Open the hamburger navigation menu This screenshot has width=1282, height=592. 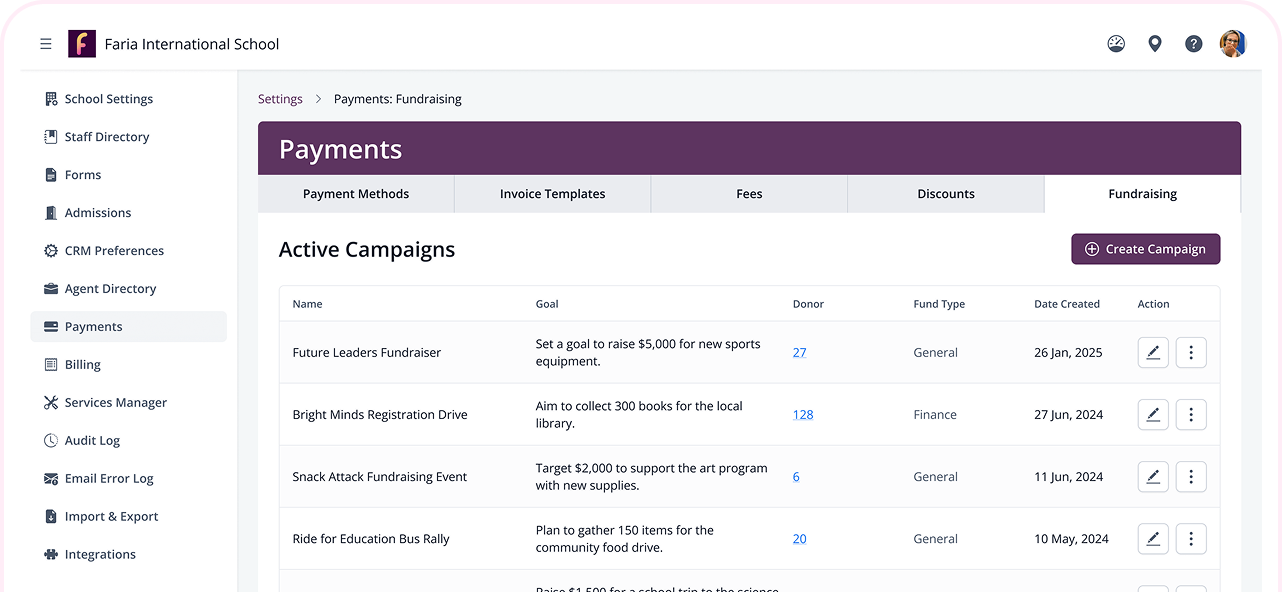point(46,44)
